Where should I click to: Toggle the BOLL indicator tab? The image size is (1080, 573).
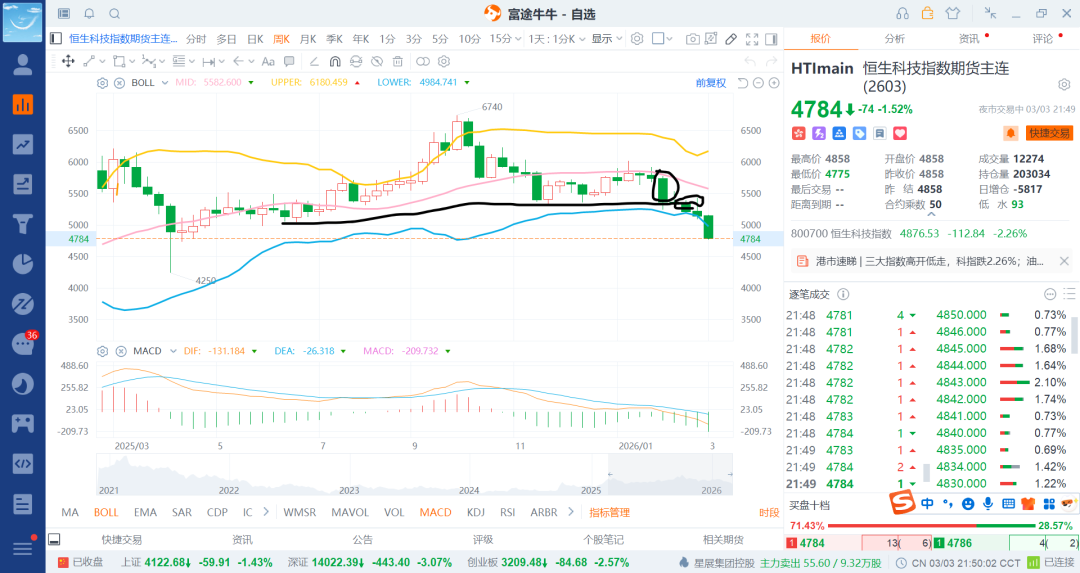(106, 512)
